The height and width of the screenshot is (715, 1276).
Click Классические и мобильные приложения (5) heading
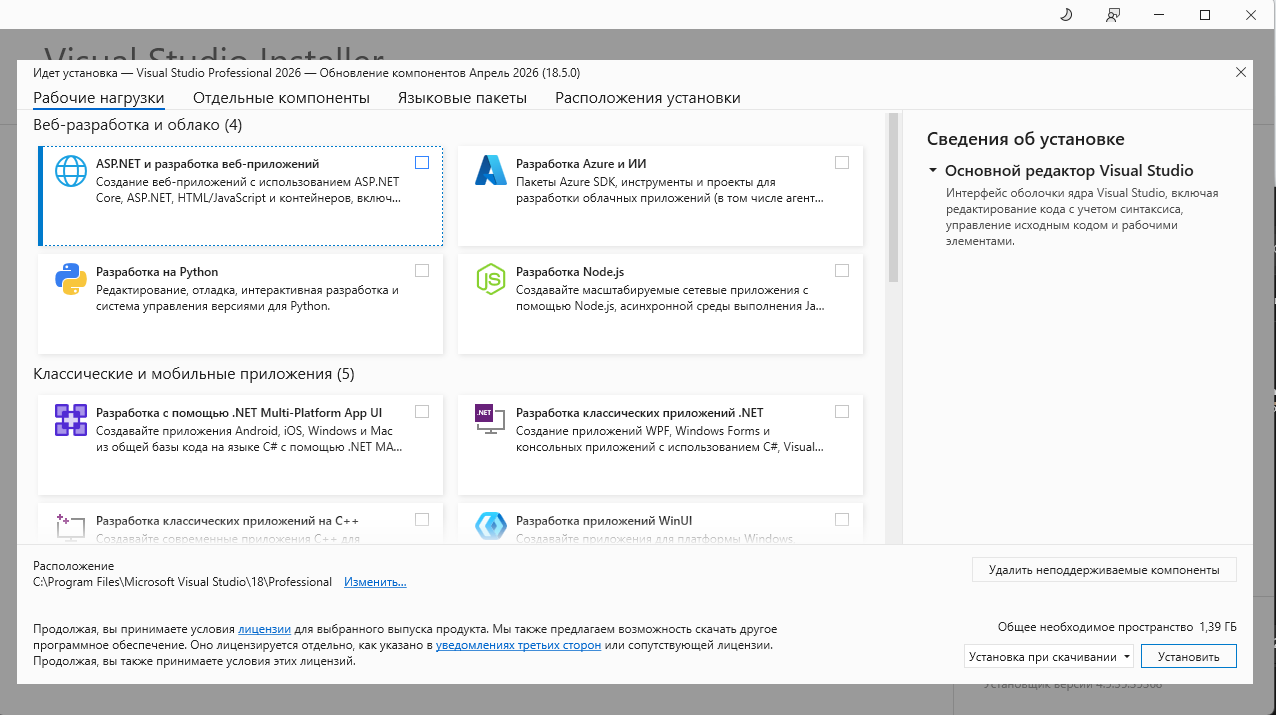[194, 374]
